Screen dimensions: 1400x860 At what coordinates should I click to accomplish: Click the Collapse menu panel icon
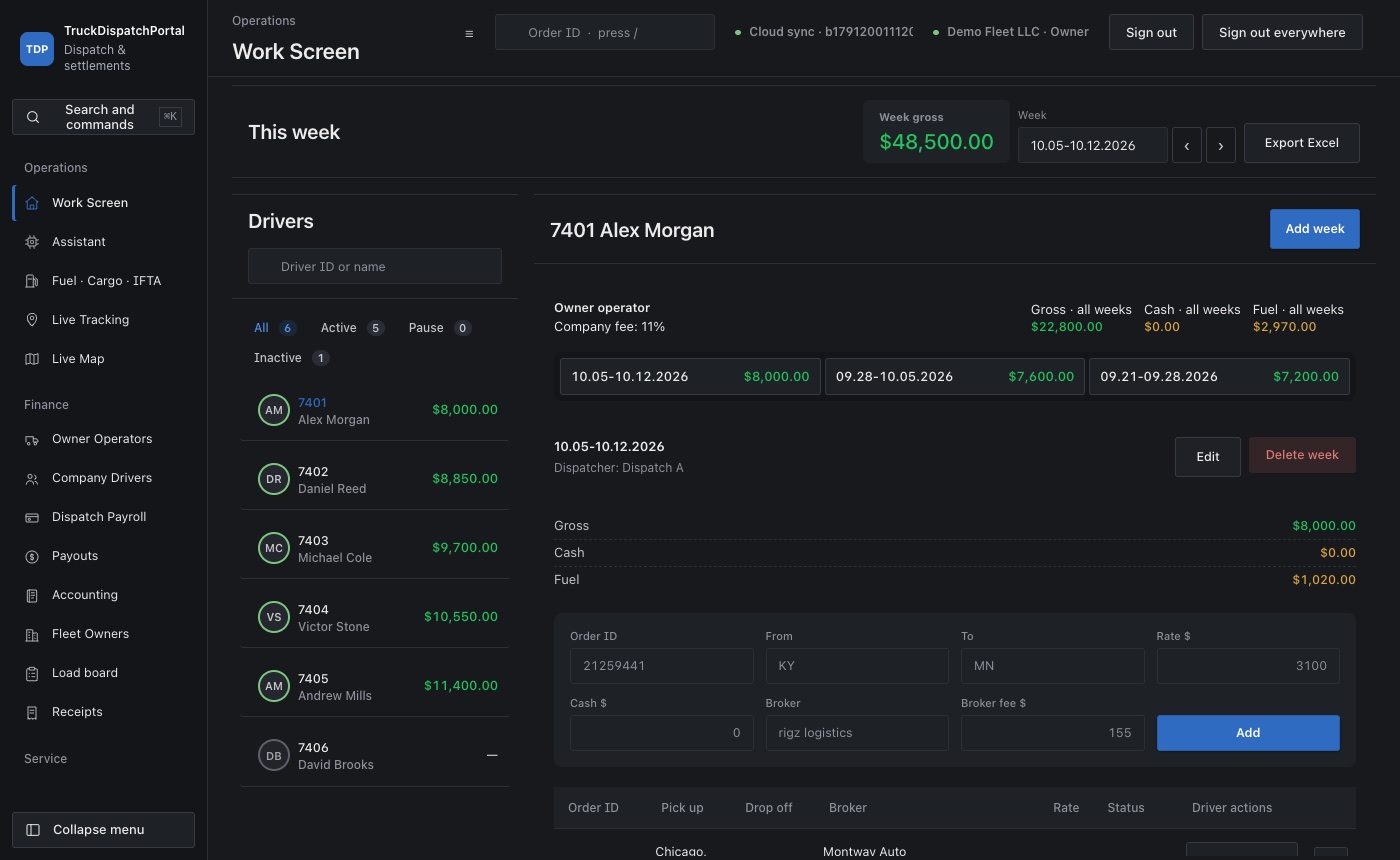click(x=33, y=830)
